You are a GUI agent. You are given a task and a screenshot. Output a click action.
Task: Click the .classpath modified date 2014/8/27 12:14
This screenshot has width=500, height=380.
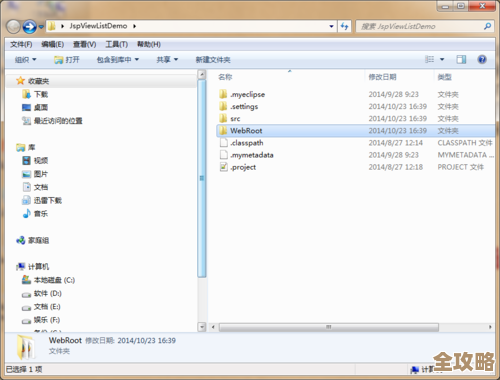[396, 143]
